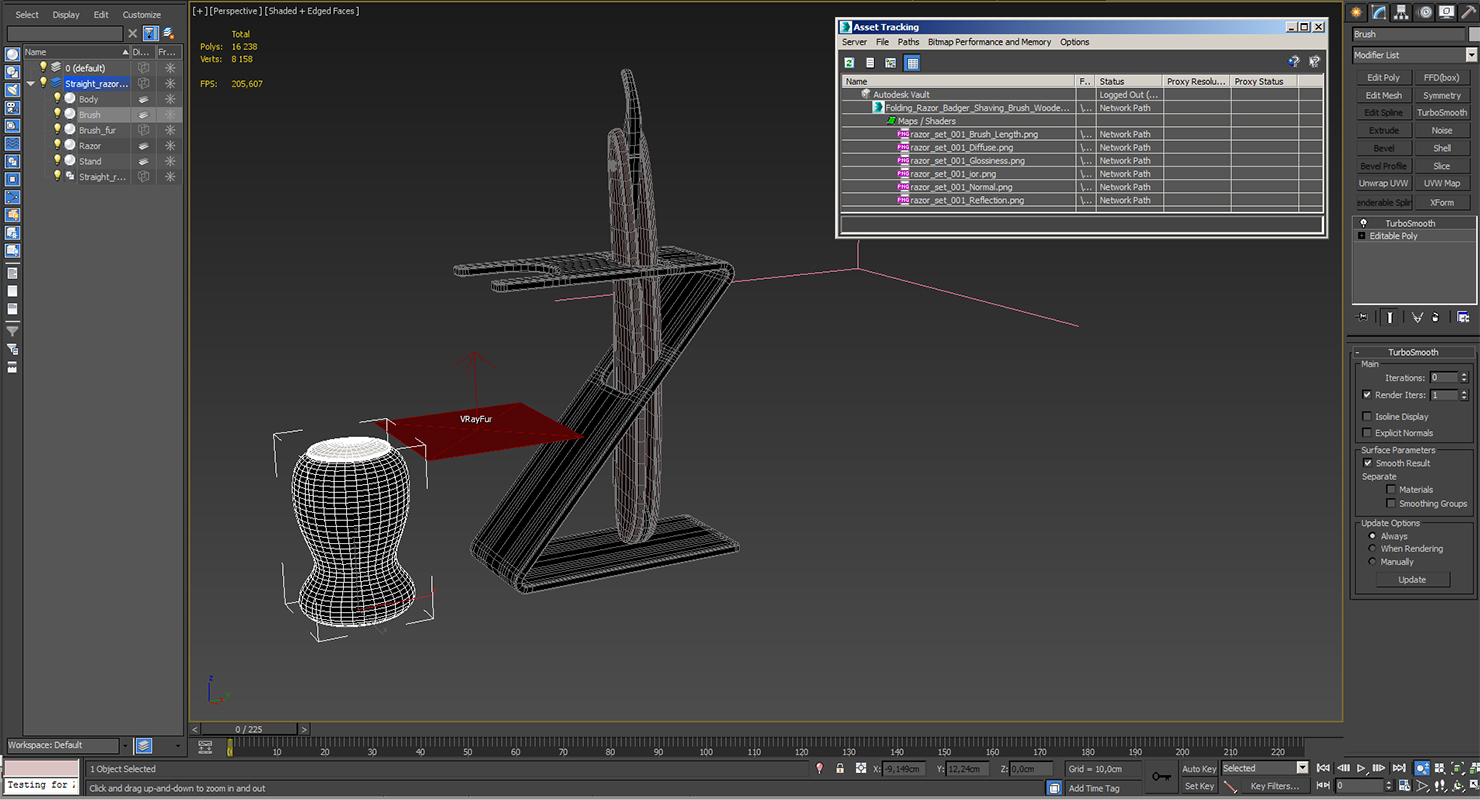Click Display Lights filter in Scene Explorer
Viewport: 1480px width, 800px height.
pos(12,90)
